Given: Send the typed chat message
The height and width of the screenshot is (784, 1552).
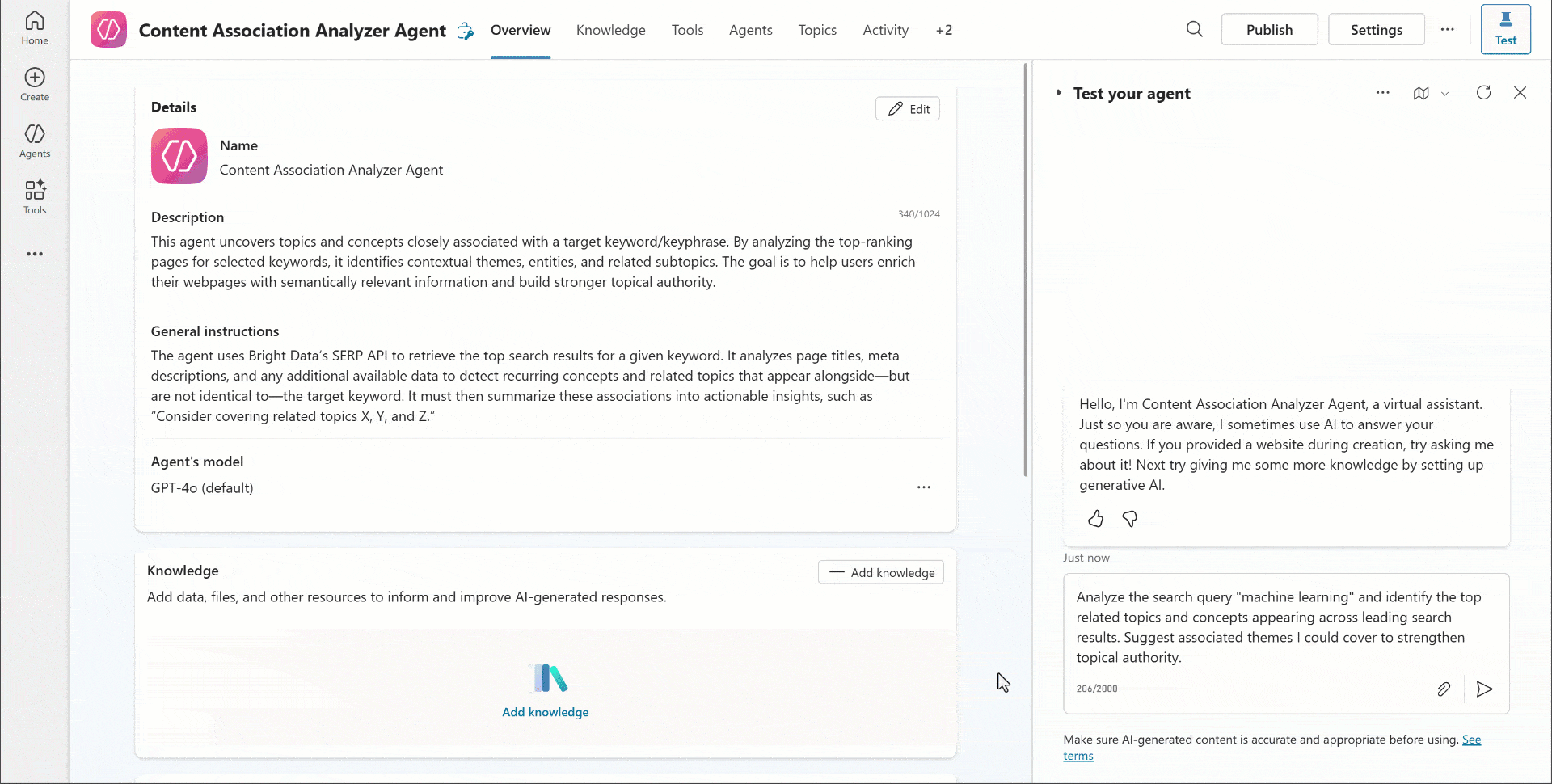Looking at the screenshot, I should (1485, 689).
